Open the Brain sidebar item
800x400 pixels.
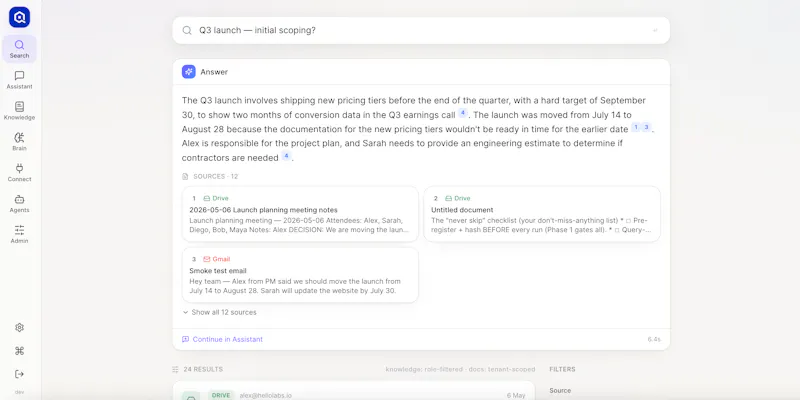(x=19, y=142)
